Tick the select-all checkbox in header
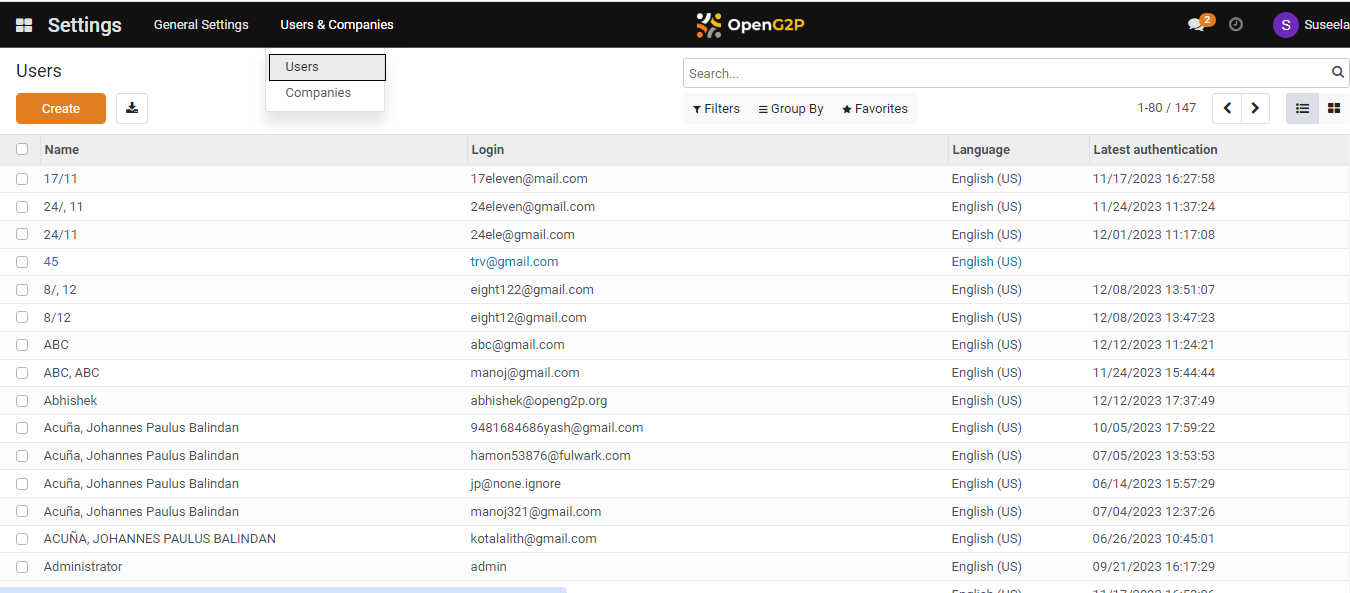1350x593 pixels. pos(22,149)
